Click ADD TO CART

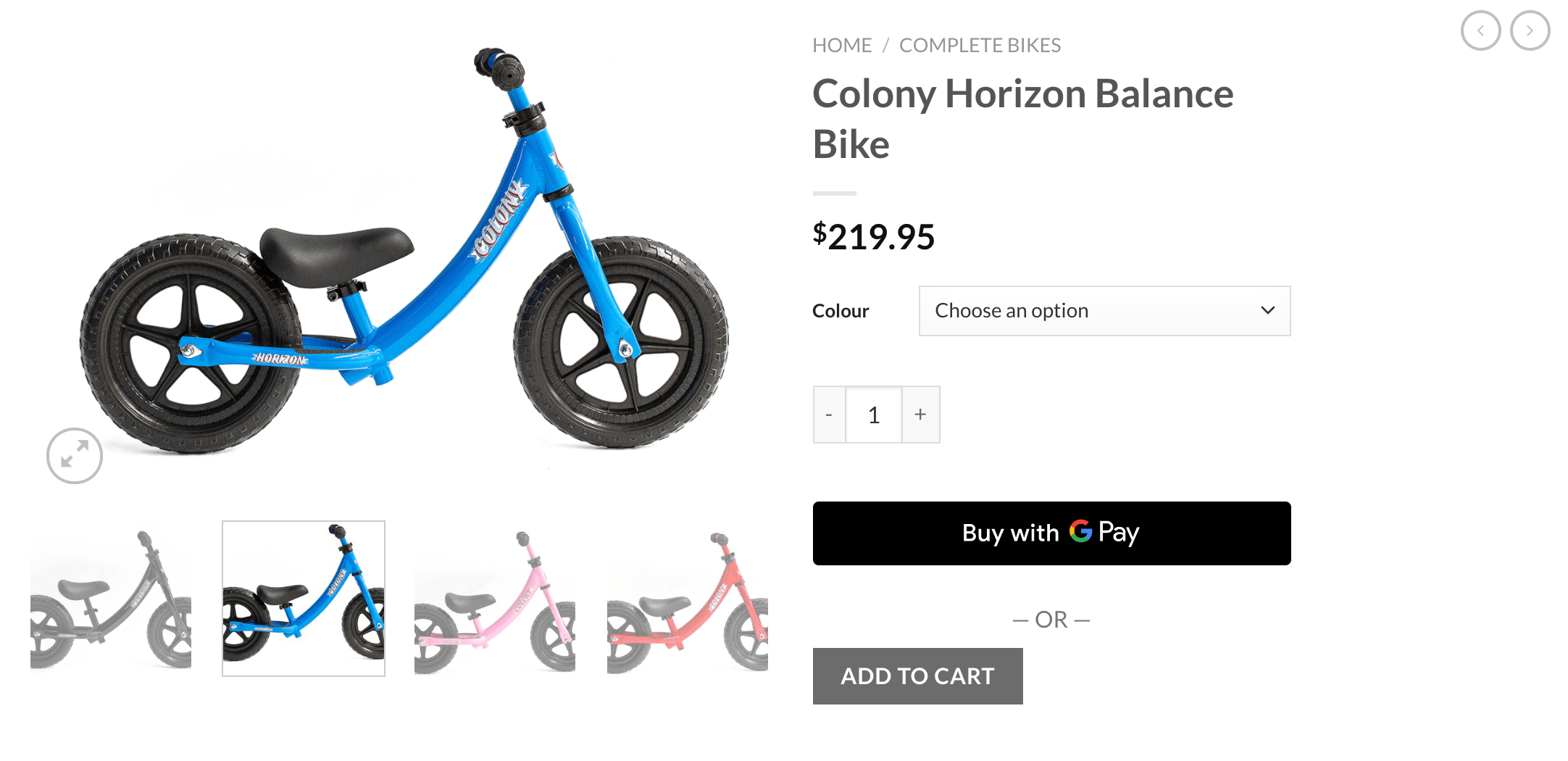[917, 675]
